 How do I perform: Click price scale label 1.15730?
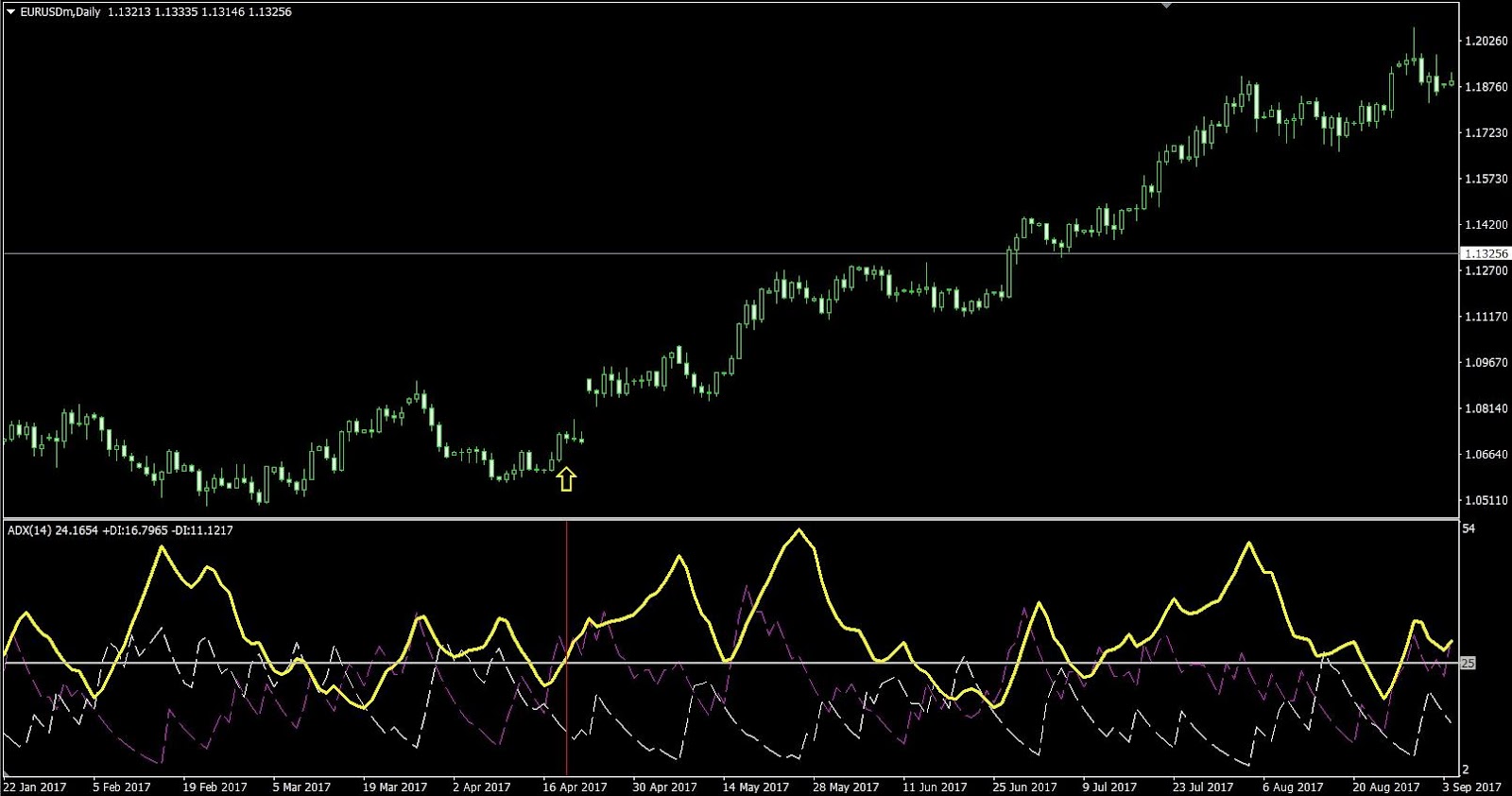(x=1486, y=179)
